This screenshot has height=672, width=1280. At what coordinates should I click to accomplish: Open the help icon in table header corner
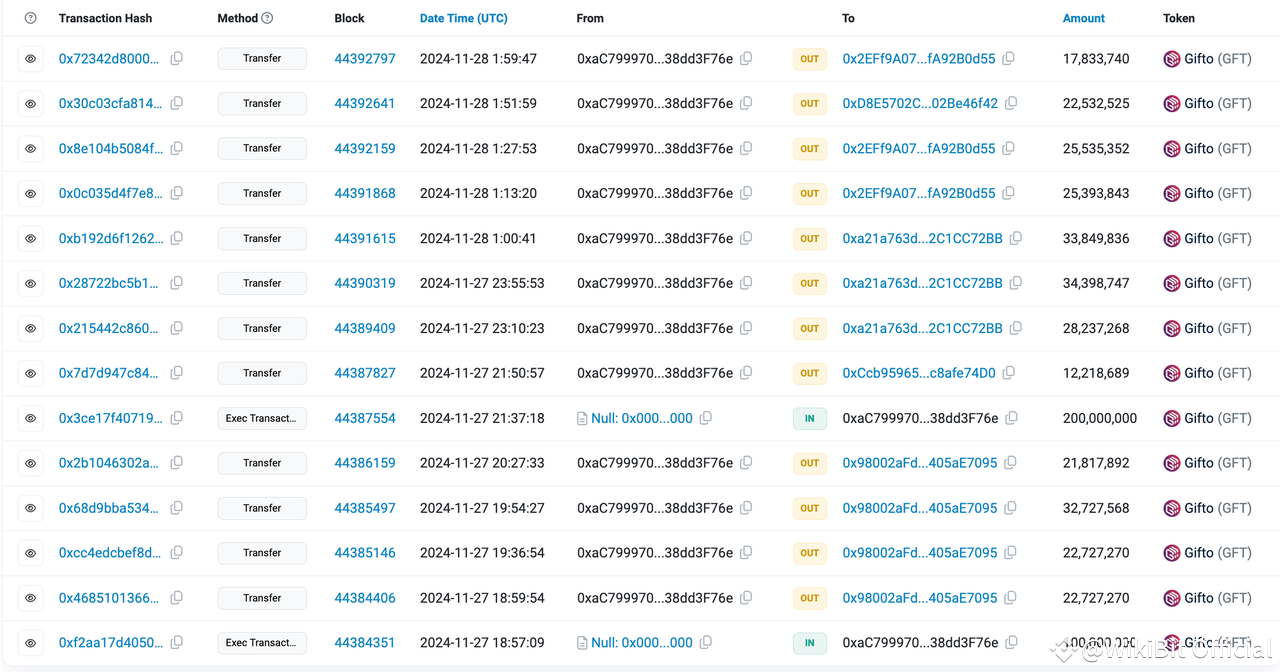tap(31, 18)
